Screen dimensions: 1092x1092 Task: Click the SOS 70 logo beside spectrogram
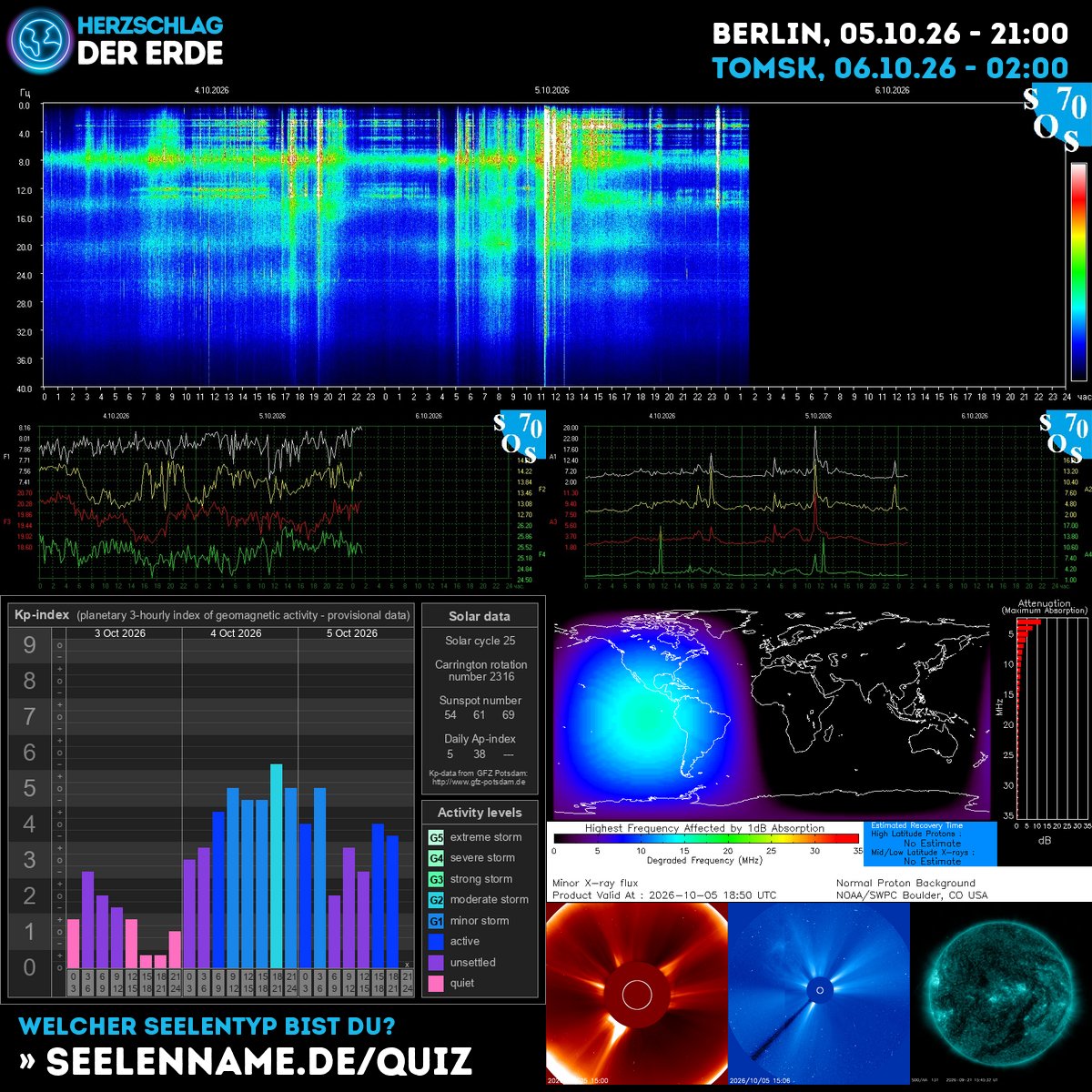coord(1057,118)
